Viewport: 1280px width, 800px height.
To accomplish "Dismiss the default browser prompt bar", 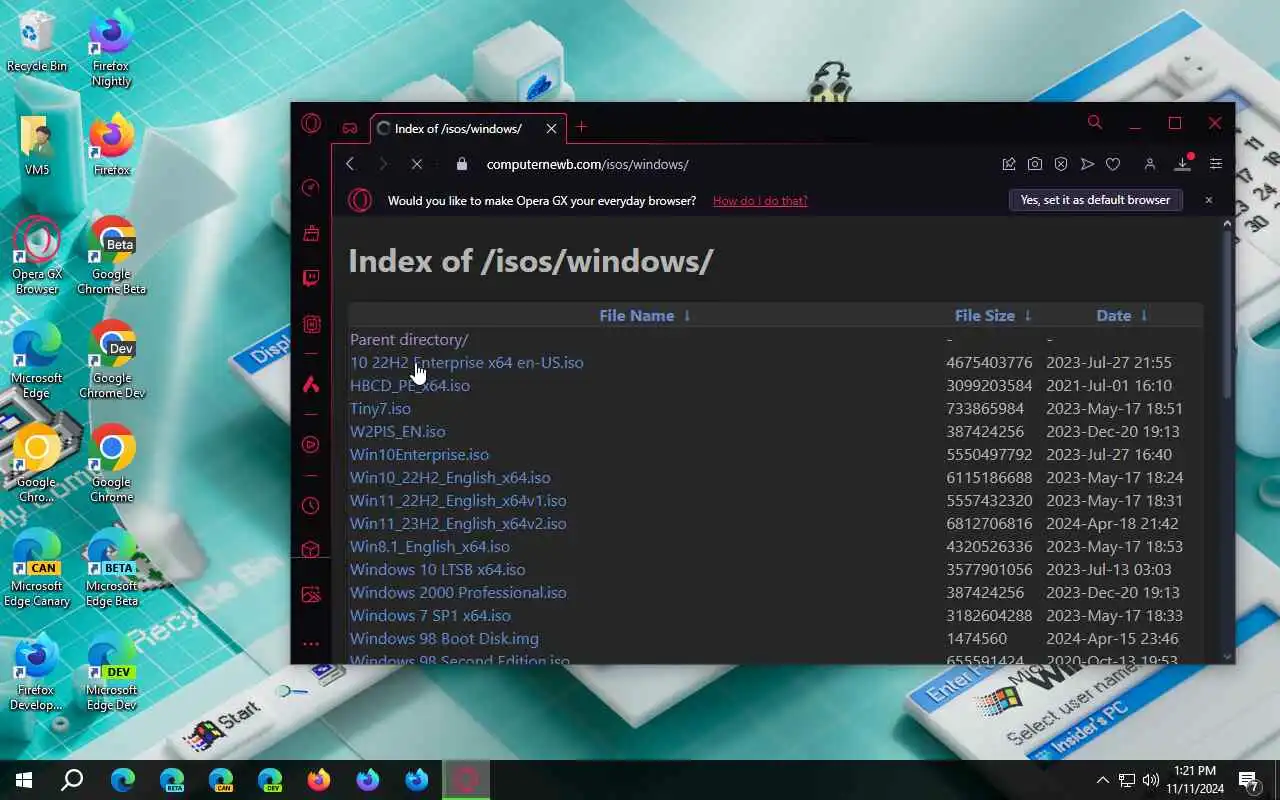I will click(1208, 200).
